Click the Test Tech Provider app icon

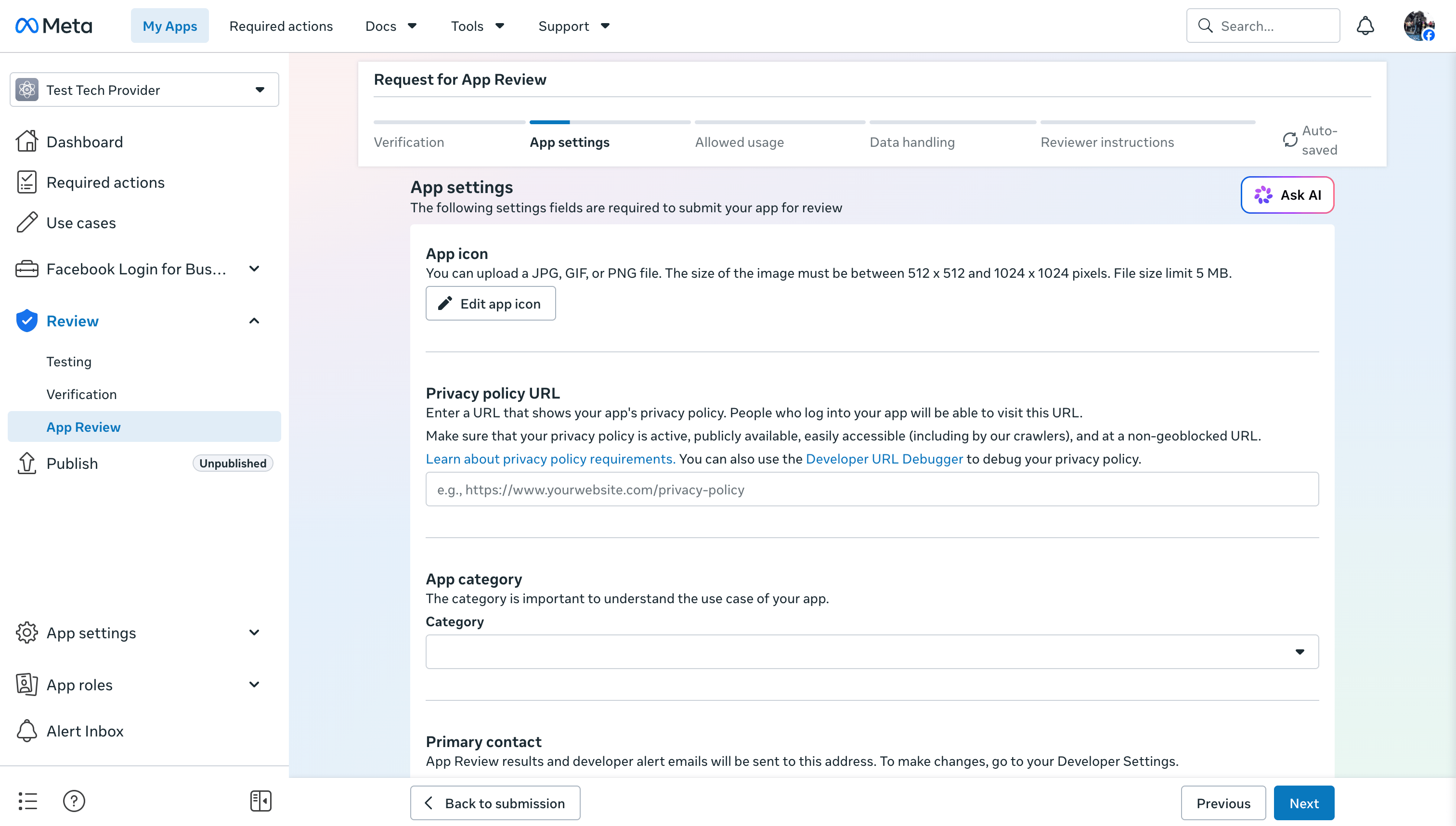(26, 90)
